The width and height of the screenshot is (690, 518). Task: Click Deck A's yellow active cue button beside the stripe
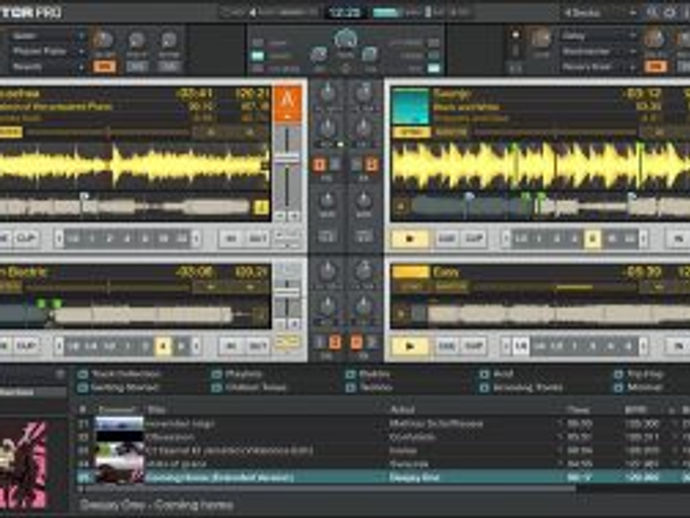point(261,207)
